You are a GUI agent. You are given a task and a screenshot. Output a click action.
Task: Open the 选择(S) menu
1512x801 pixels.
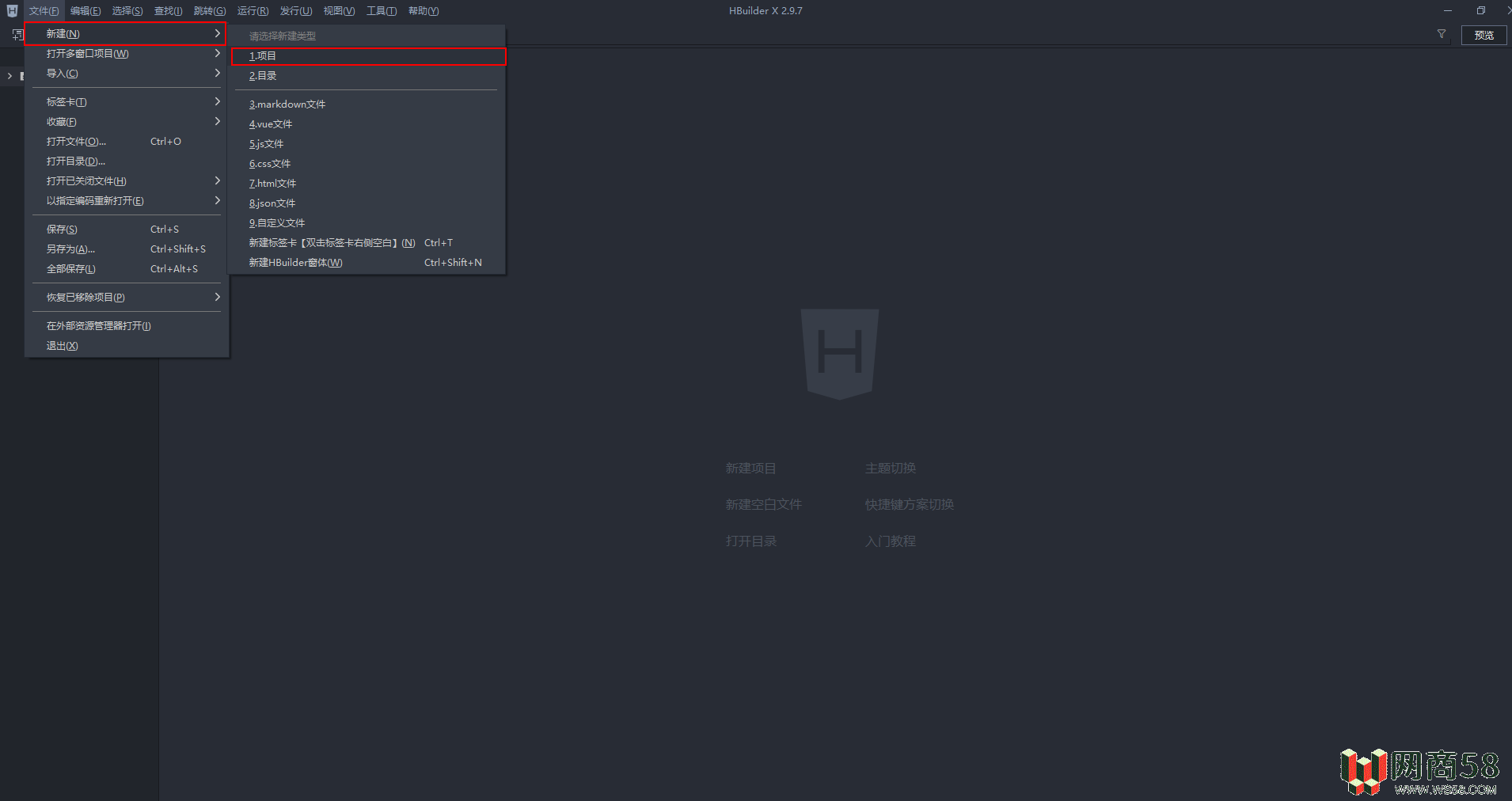[127, 11]
